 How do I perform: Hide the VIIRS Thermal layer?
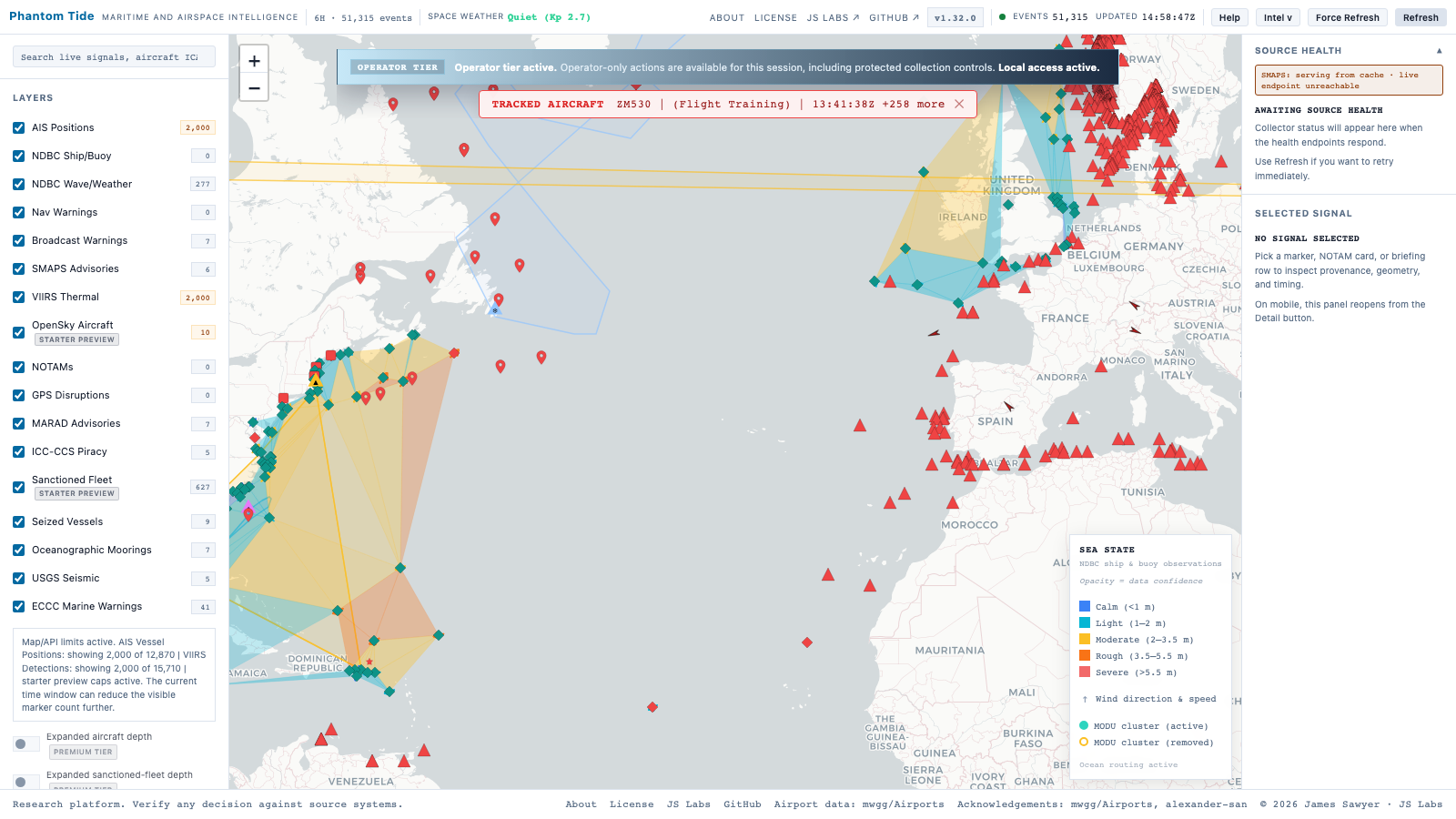coord(18,297)
